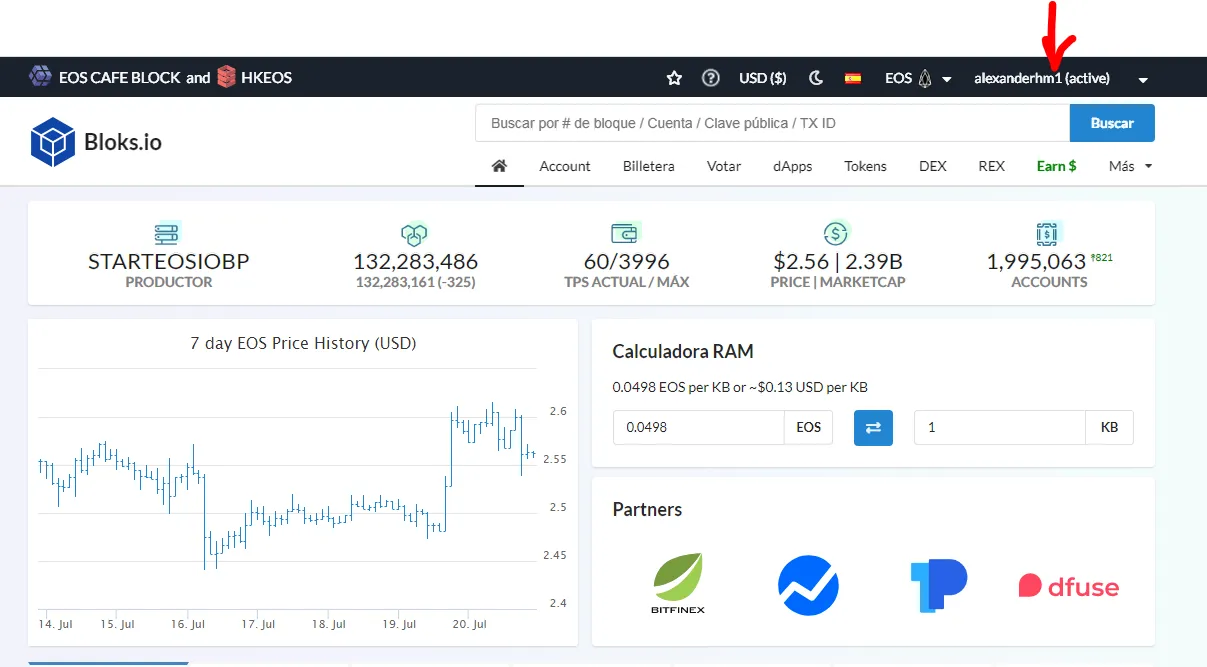Click the 132,283,161 (-325) irreversible block text
This screenshot has height=667, width=1207.
pos(415,282)
